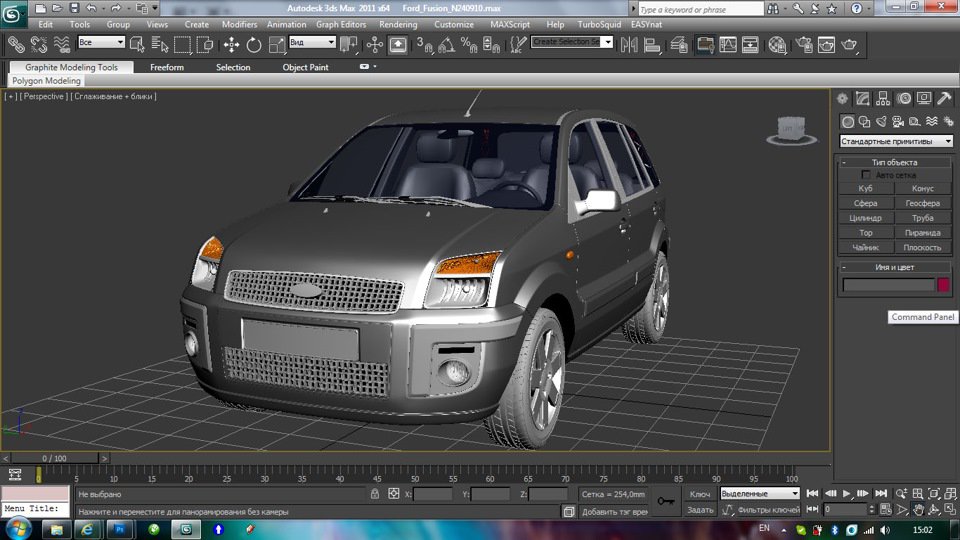Toggle Angle Snap
This screenshot has height=540, width=960.
[x=446, y=45]
